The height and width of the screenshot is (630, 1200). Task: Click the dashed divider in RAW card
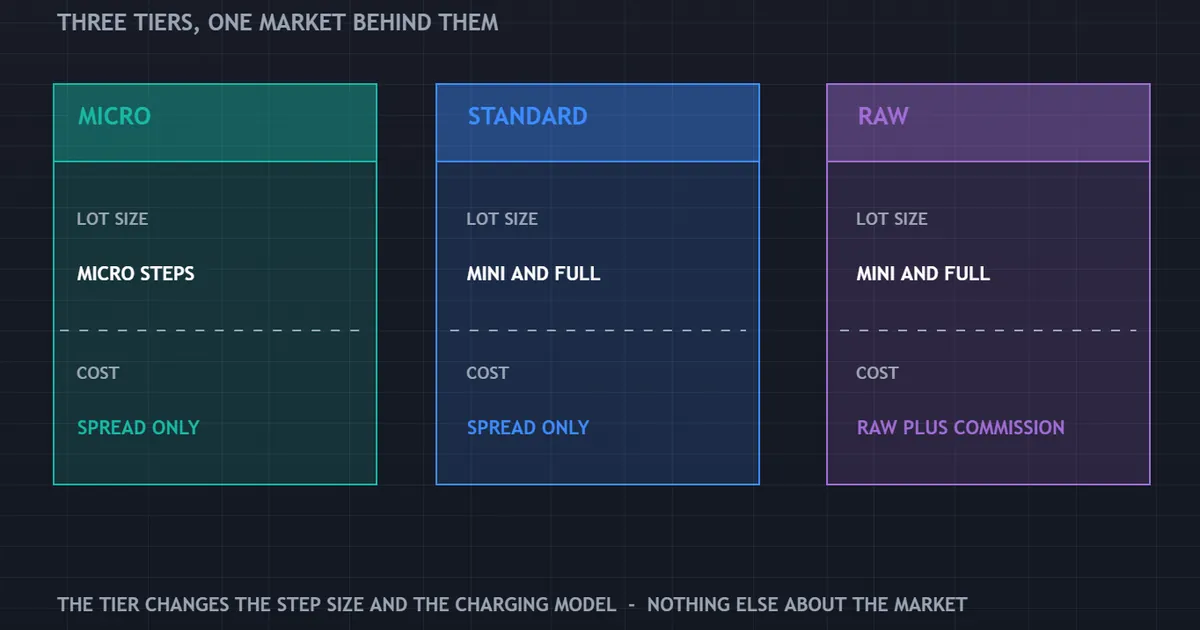(988, 330)
